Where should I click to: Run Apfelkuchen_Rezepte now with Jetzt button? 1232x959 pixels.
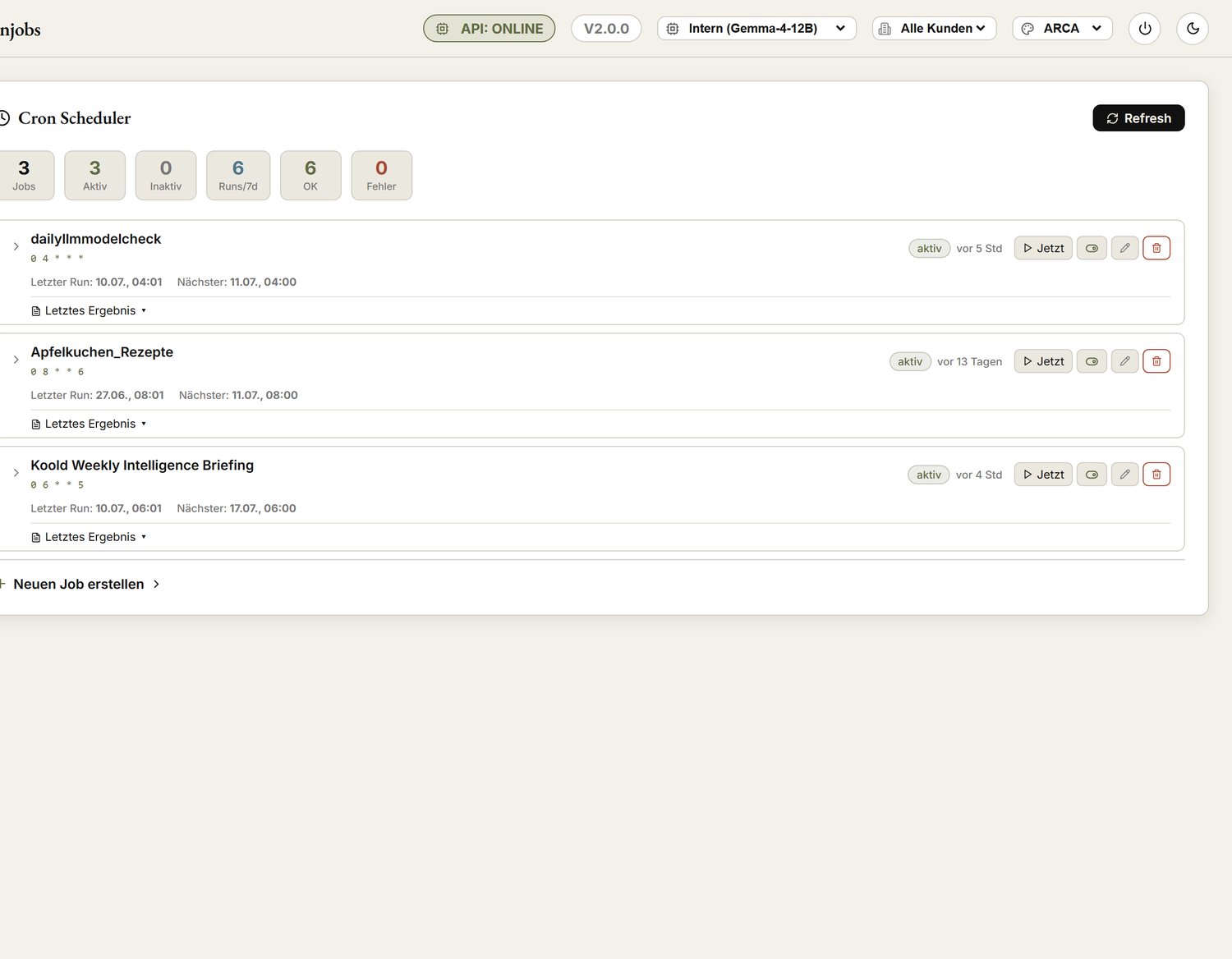1043,361
